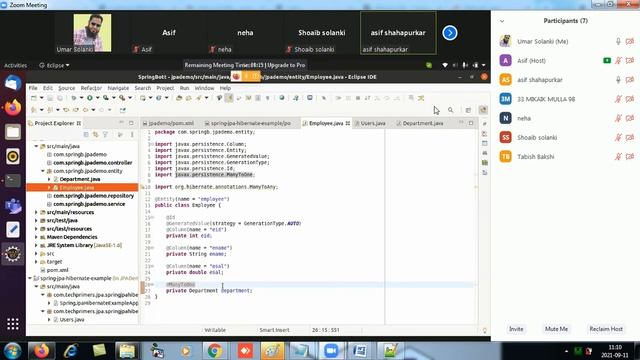The width and height of the screenshot is (640, 360).
Task: Click the tip-of-the-day bulb in Eclipse status bar
Action: (x=484, y=330)
